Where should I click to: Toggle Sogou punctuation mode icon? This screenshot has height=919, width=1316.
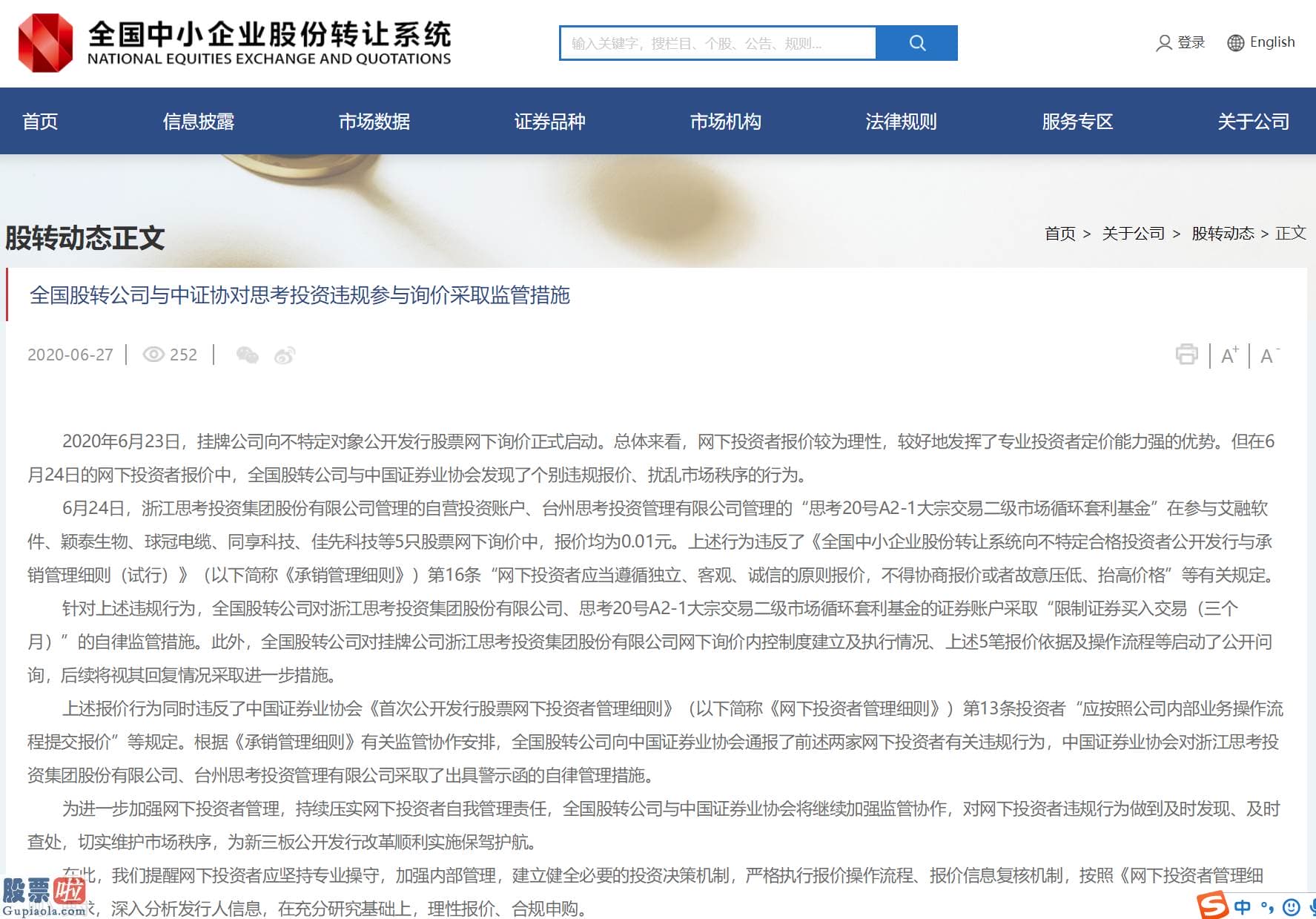1267,907
